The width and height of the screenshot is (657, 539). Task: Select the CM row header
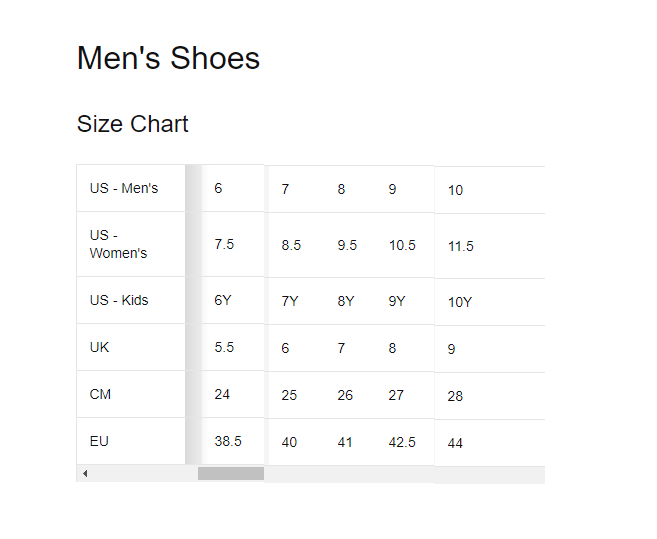click(100, 394)
